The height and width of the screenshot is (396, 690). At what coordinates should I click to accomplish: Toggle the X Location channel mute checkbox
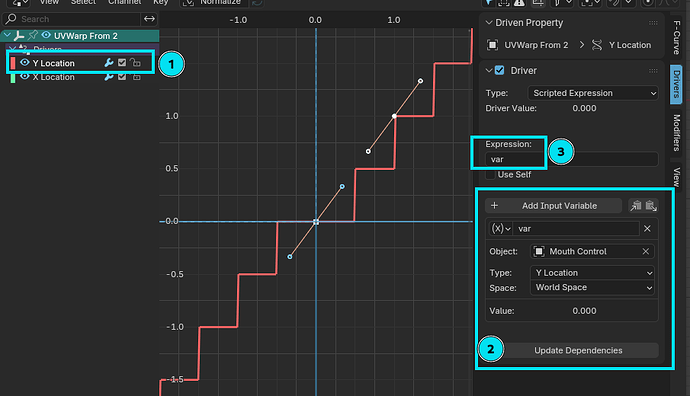pyautogui.click(x=122, y=77)
